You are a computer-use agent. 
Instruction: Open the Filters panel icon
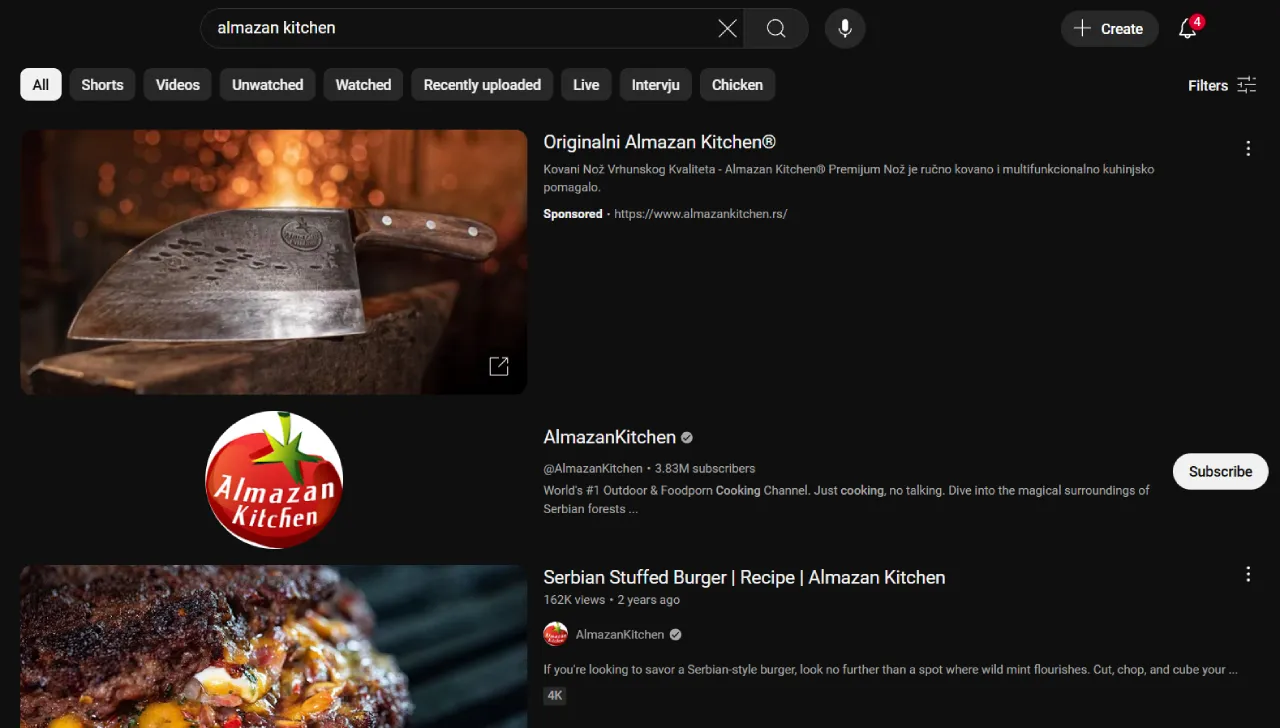click(x=1246, y=85)
